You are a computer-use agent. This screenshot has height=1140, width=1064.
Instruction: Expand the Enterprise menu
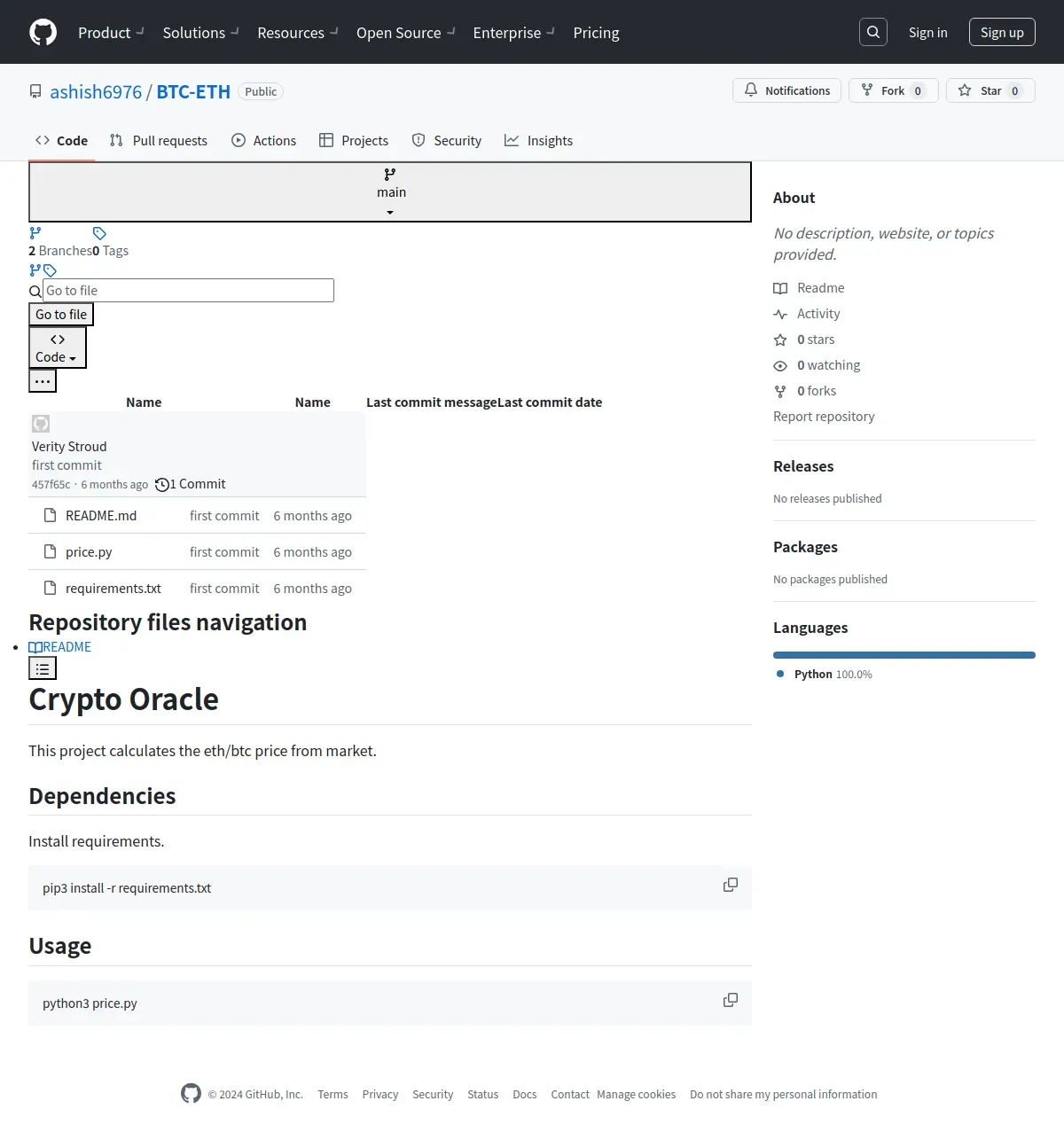tap(514, 33)
